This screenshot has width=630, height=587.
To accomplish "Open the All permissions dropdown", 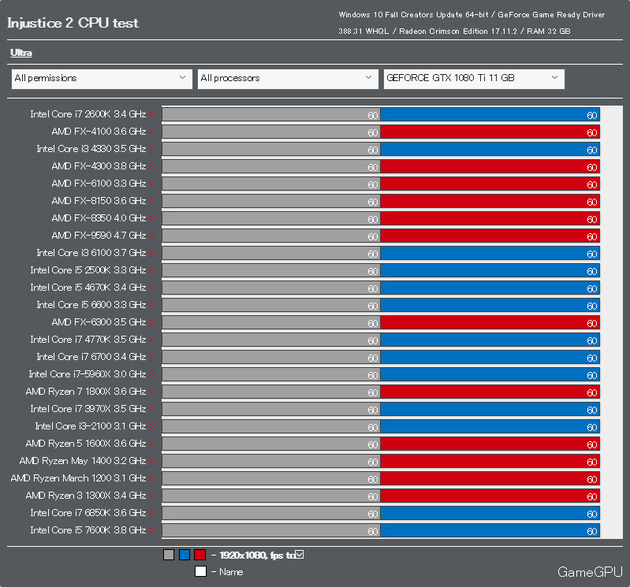I will tap(102, 78).
